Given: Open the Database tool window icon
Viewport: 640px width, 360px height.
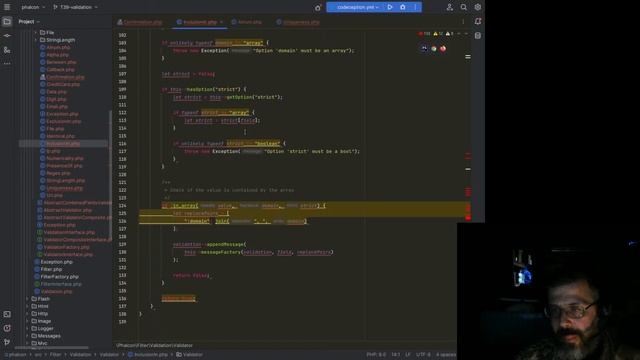Looking at the screenshot, I should (x=478, y=36).
